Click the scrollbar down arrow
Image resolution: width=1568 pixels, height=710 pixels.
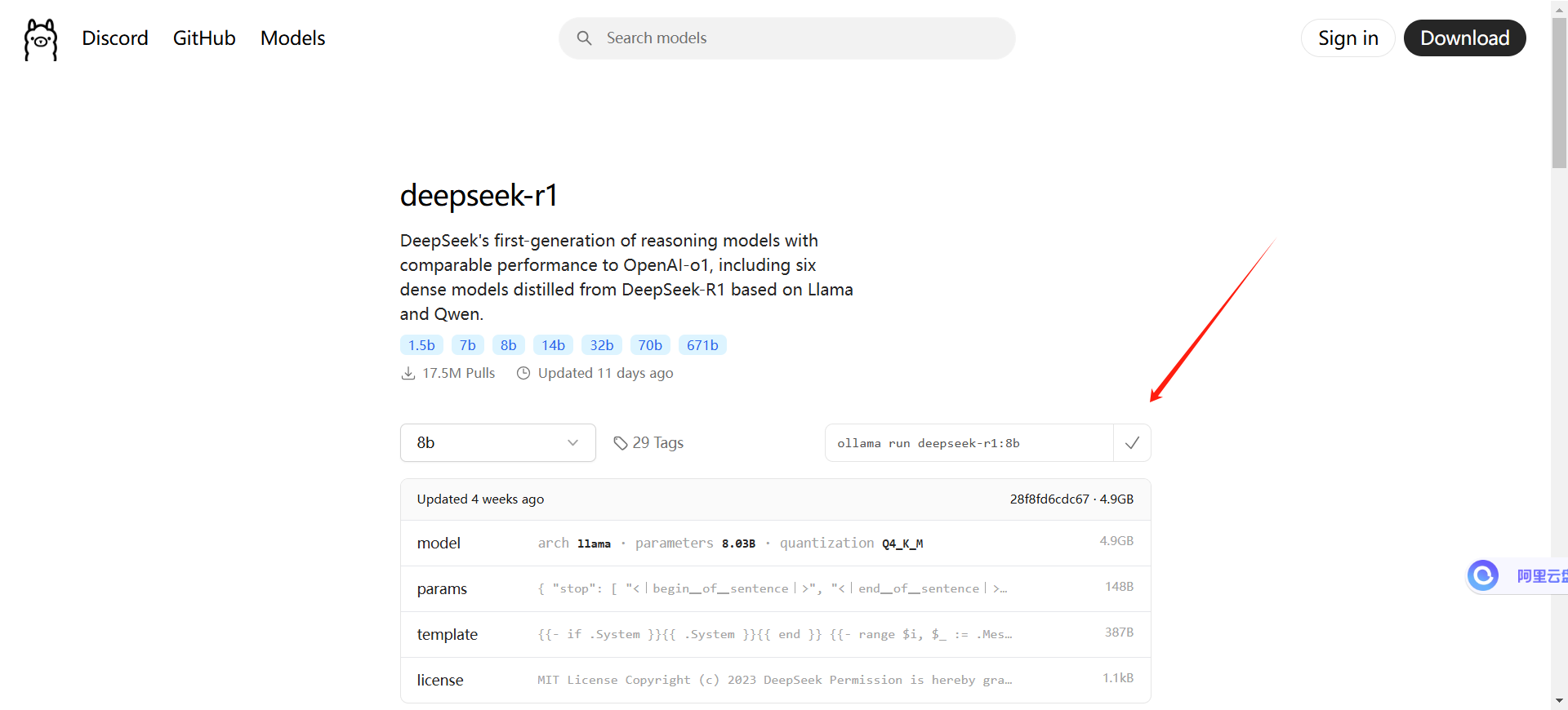[x=1560, y=701]
